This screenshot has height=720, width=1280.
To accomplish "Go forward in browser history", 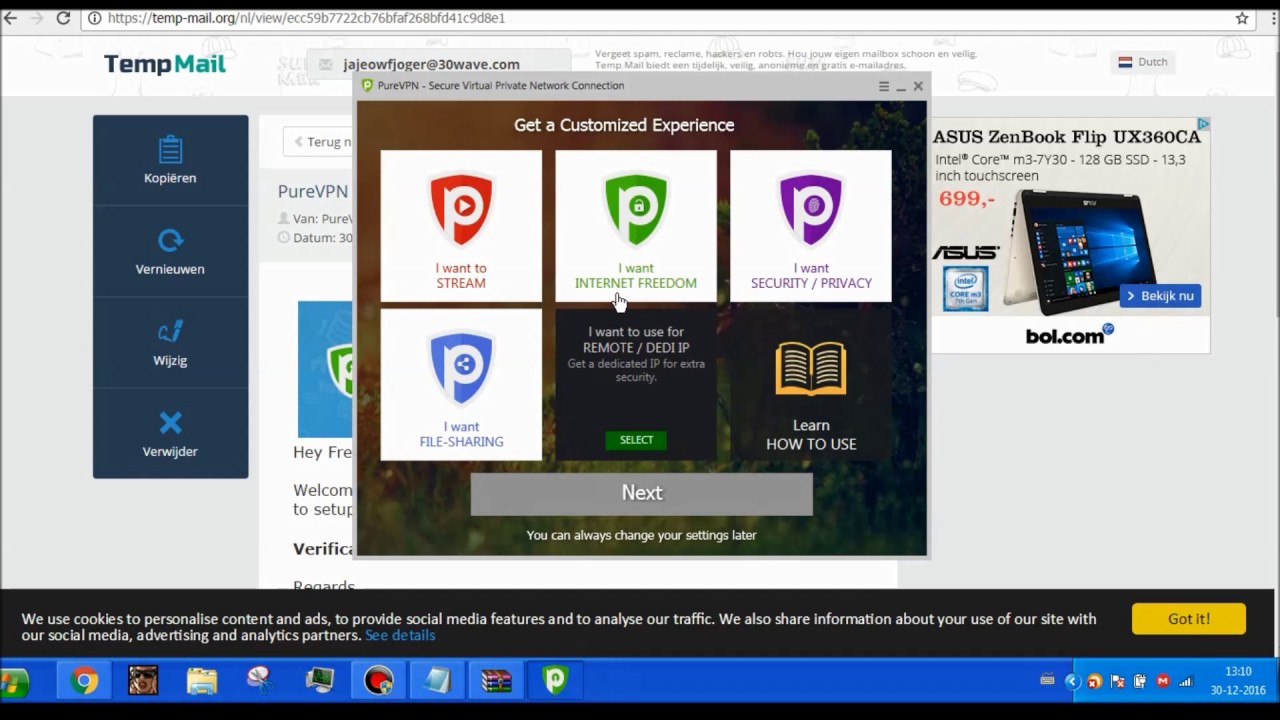I will point(36,18).
